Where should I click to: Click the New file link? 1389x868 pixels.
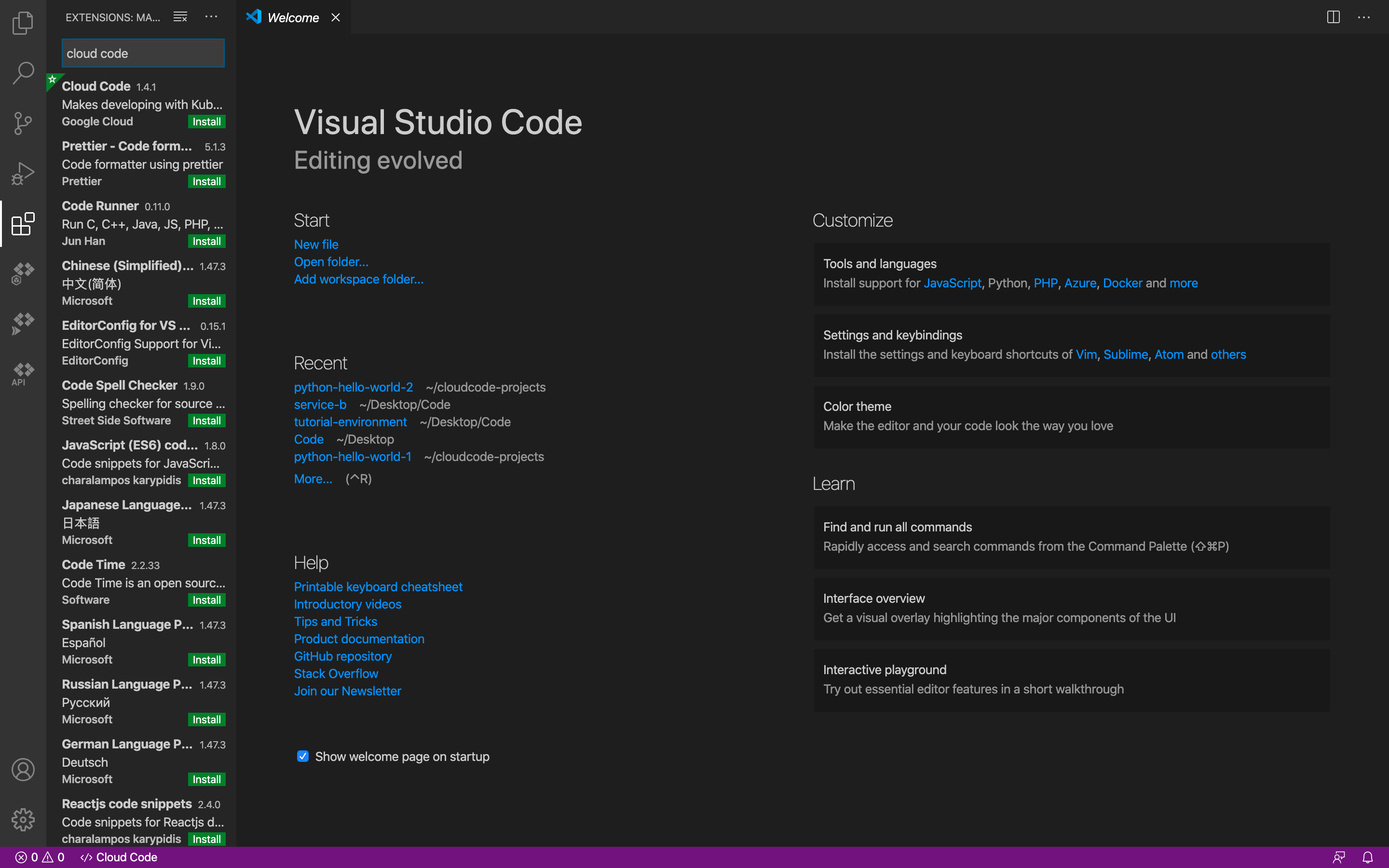(316, 244)
